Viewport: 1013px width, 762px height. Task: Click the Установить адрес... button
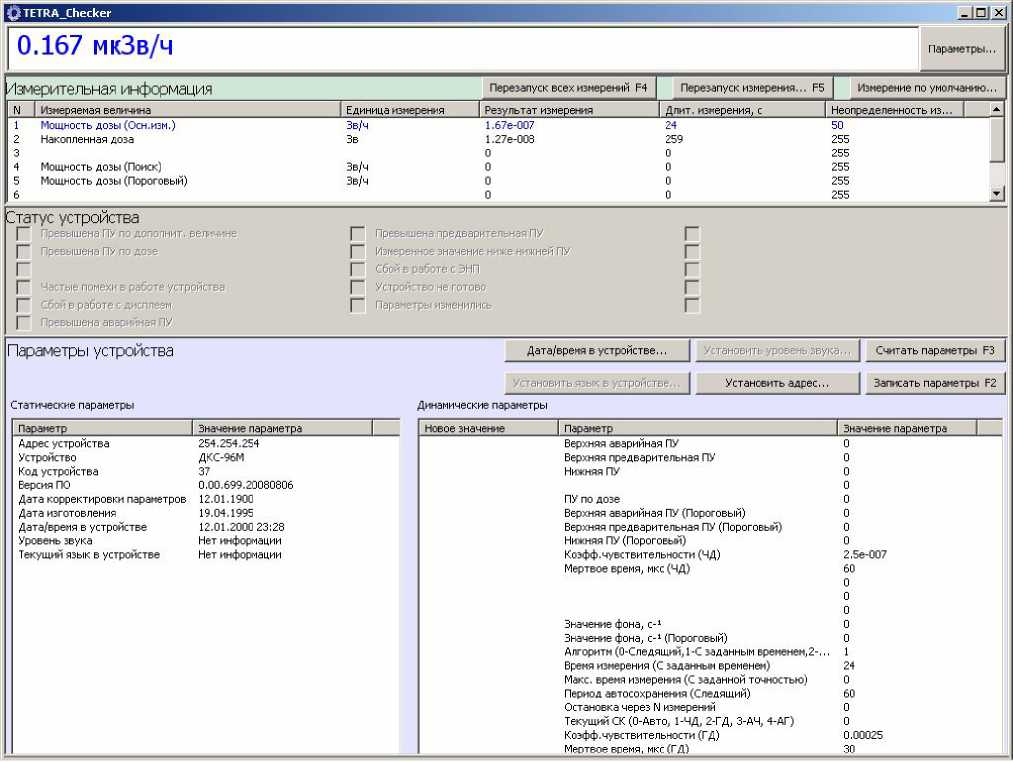coord(777,383)
